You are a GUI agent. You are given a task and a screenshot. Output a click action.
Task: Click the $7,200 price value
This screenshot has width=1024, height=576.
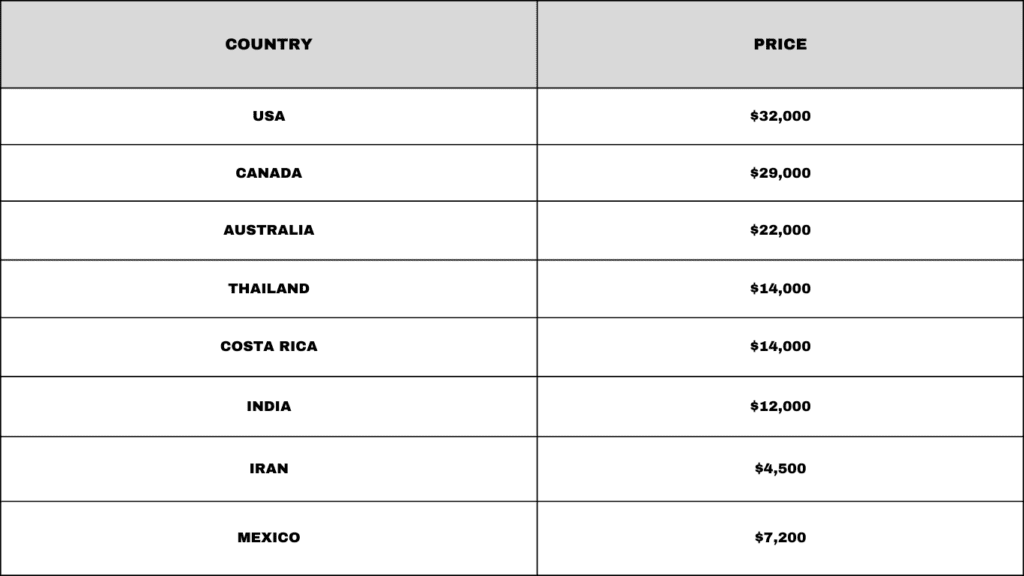[x=780, y=537]
